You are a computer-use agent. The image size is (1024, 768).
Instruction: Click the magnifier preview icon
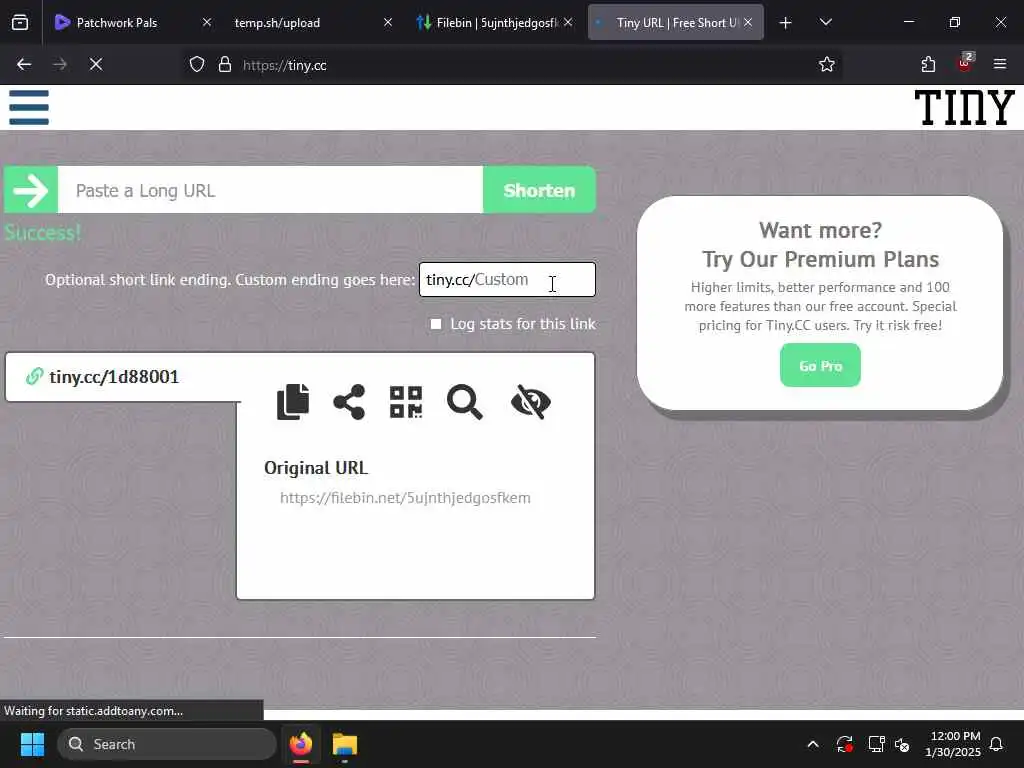464,402
